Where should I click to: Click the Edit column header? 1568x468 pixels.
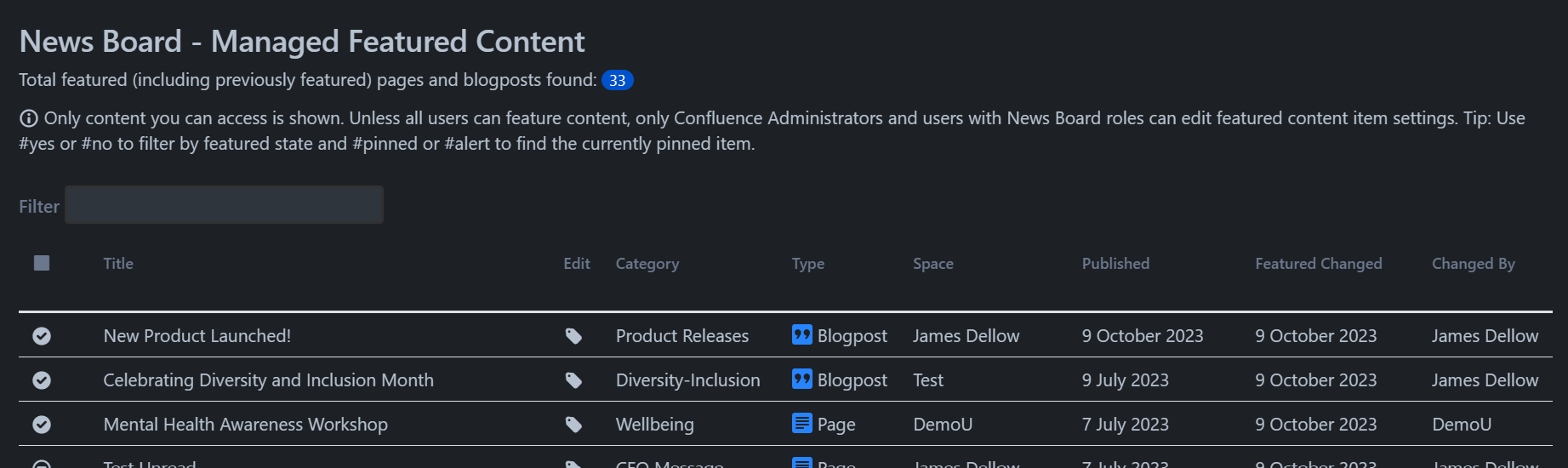point(577,264)
